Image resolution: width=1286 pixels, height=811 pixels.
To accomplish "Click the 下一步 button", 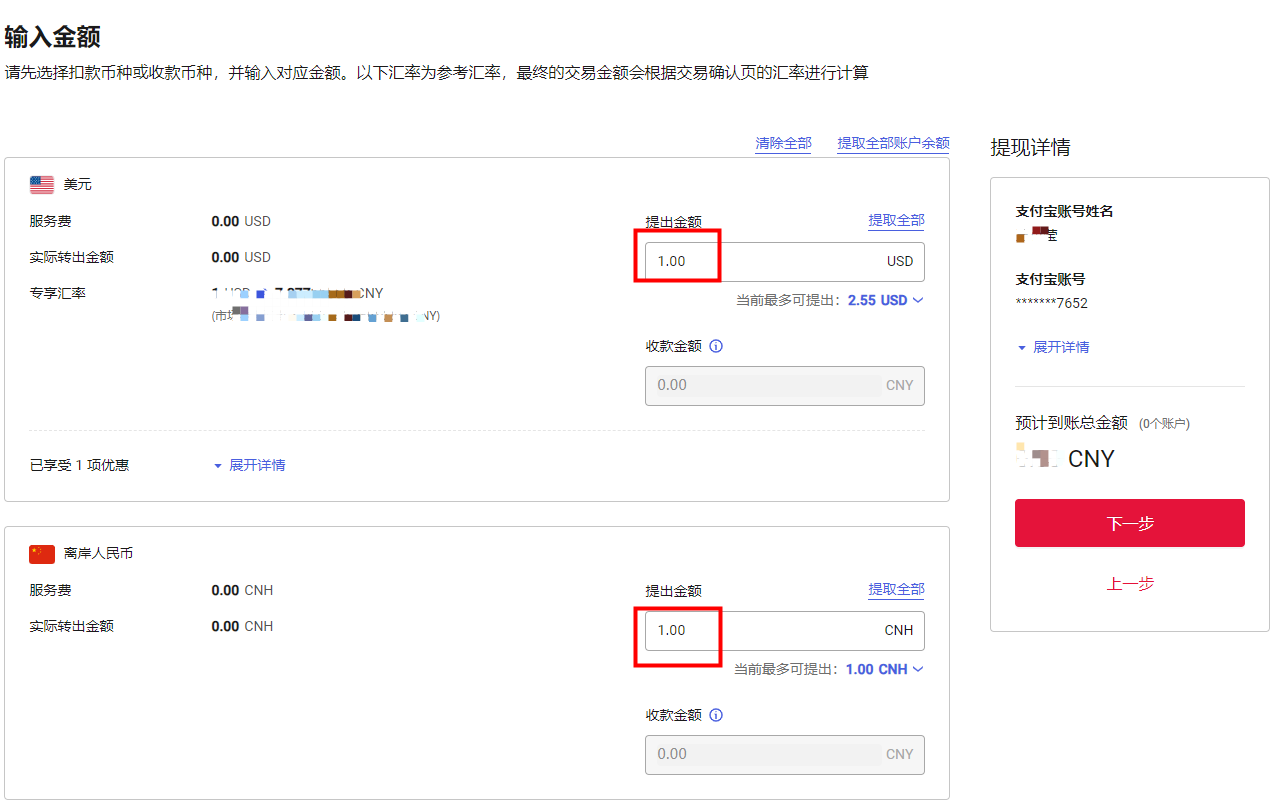I will point(1129,523).
